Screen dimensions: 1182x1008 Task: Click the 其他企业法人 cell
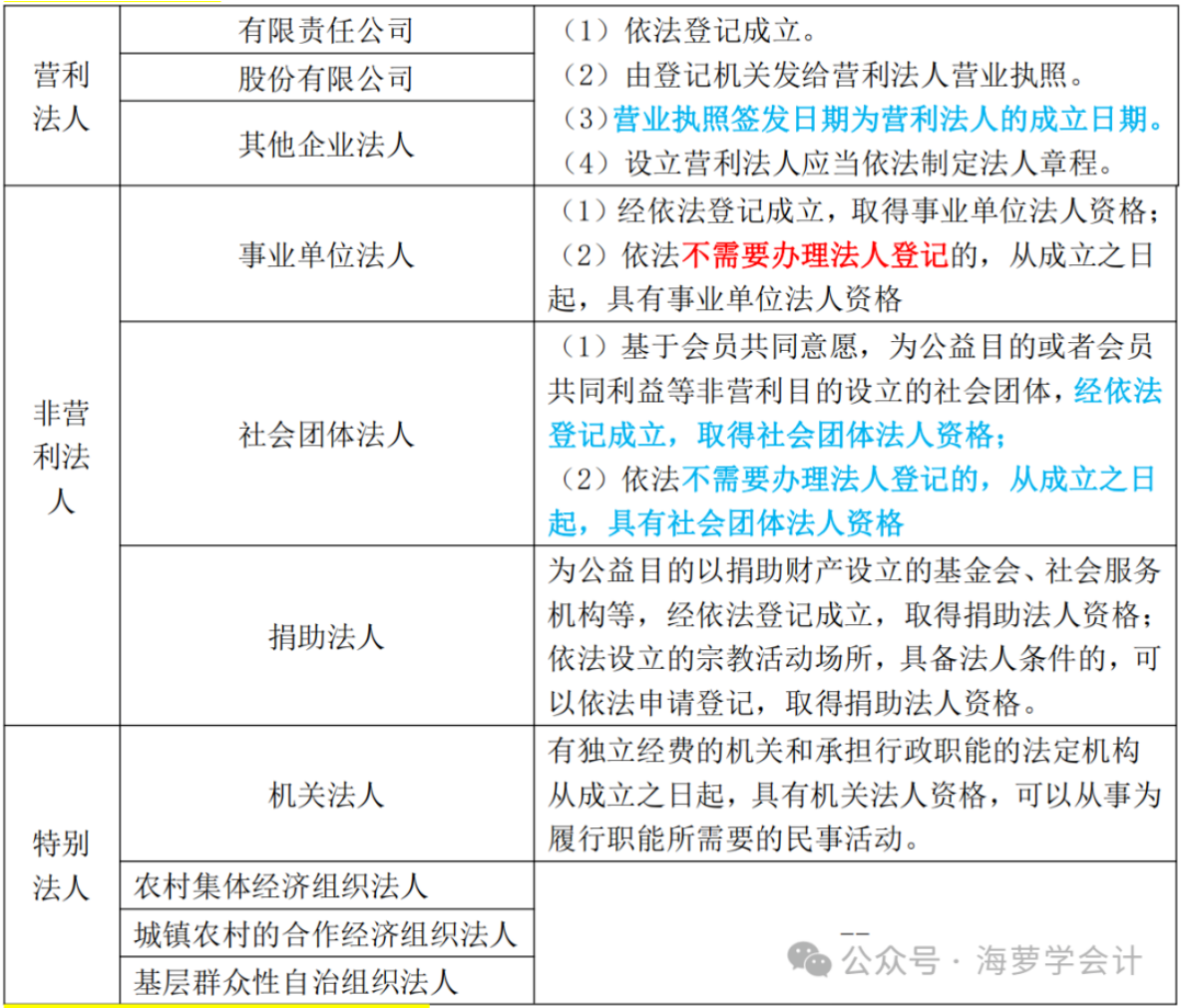click(325, 145)
